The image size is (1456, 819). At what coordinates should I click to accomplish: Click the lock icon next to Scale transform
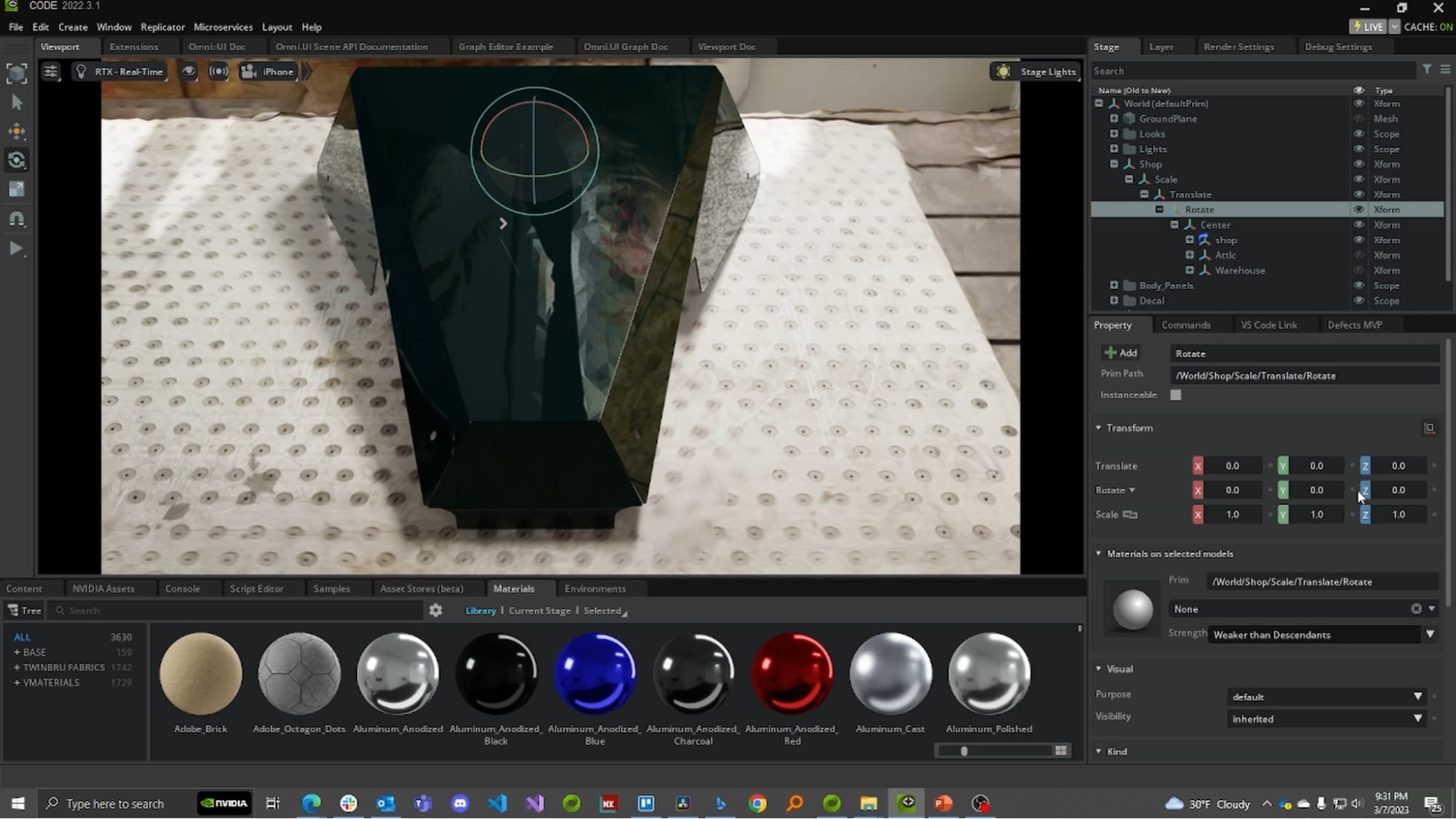point(1132,514)
